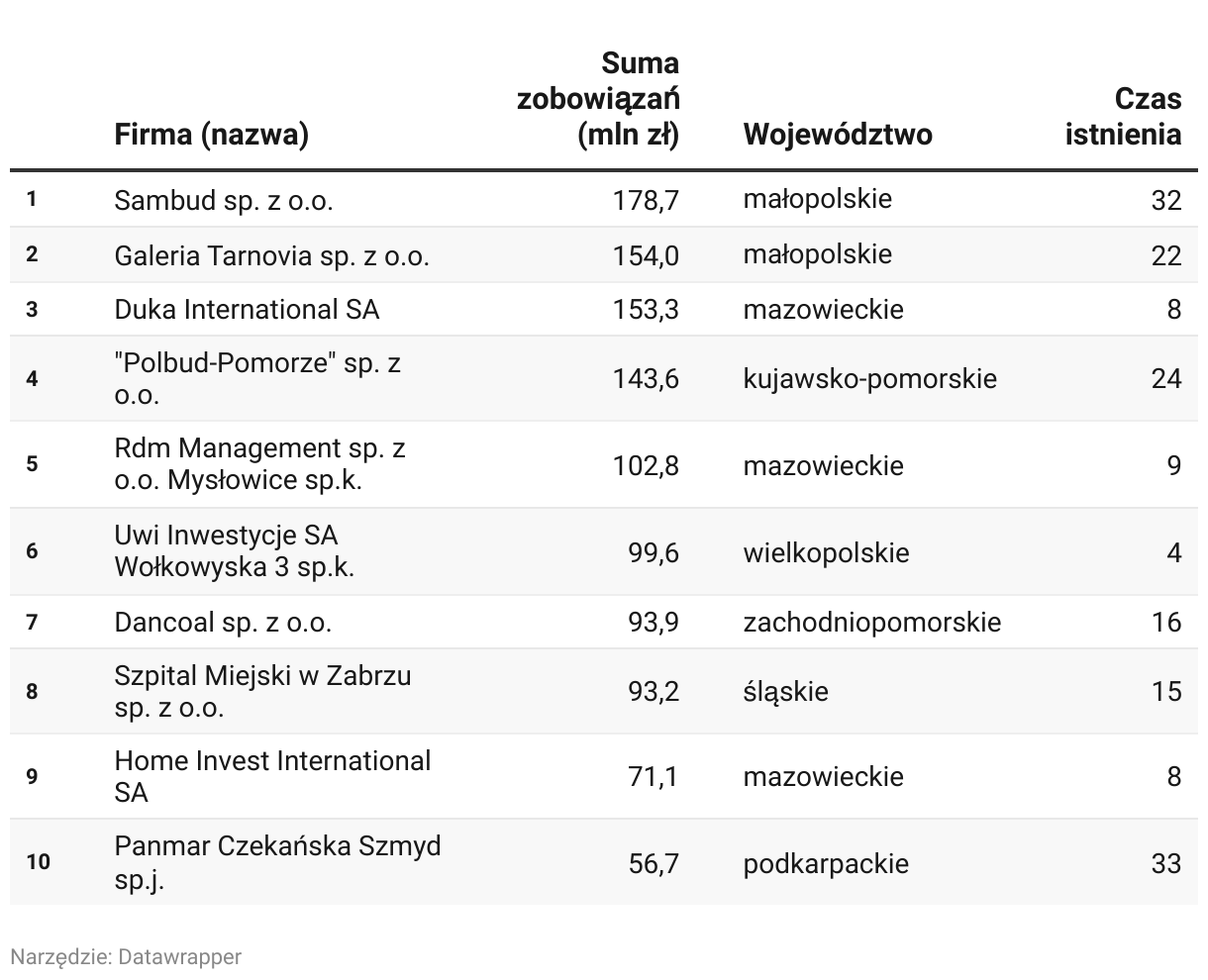Click the "Polbud-Pomorze" sp. z o.o. name
Screen dimensions: 1208x980
tap(257, 379)
